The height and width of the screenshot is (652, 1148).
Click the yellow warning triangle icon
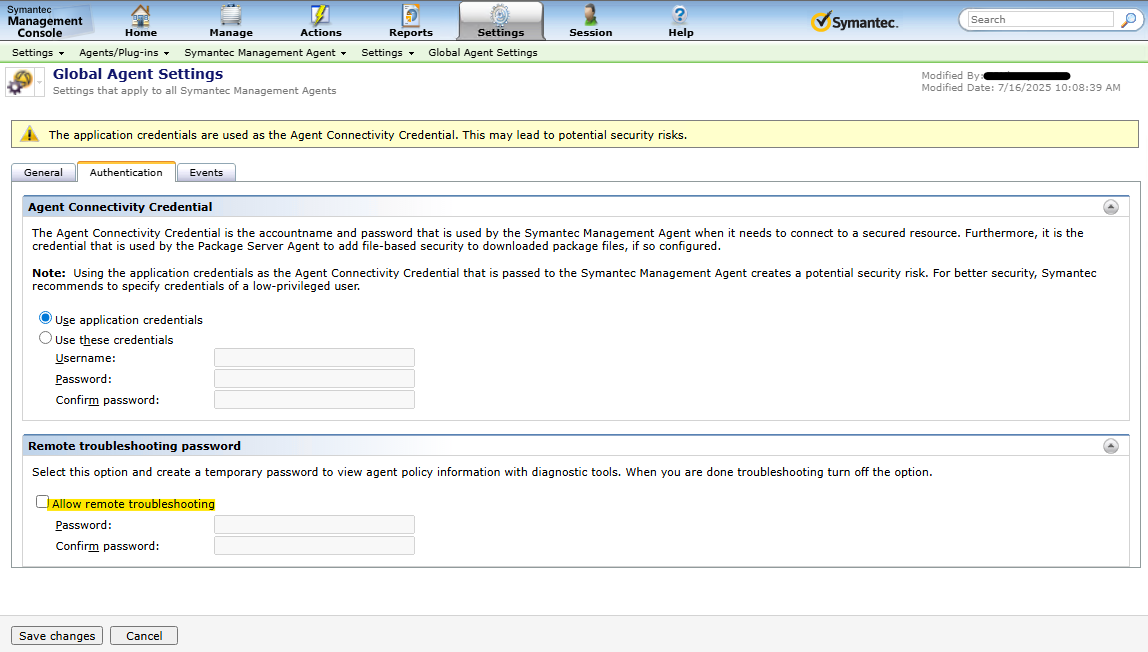29,134
